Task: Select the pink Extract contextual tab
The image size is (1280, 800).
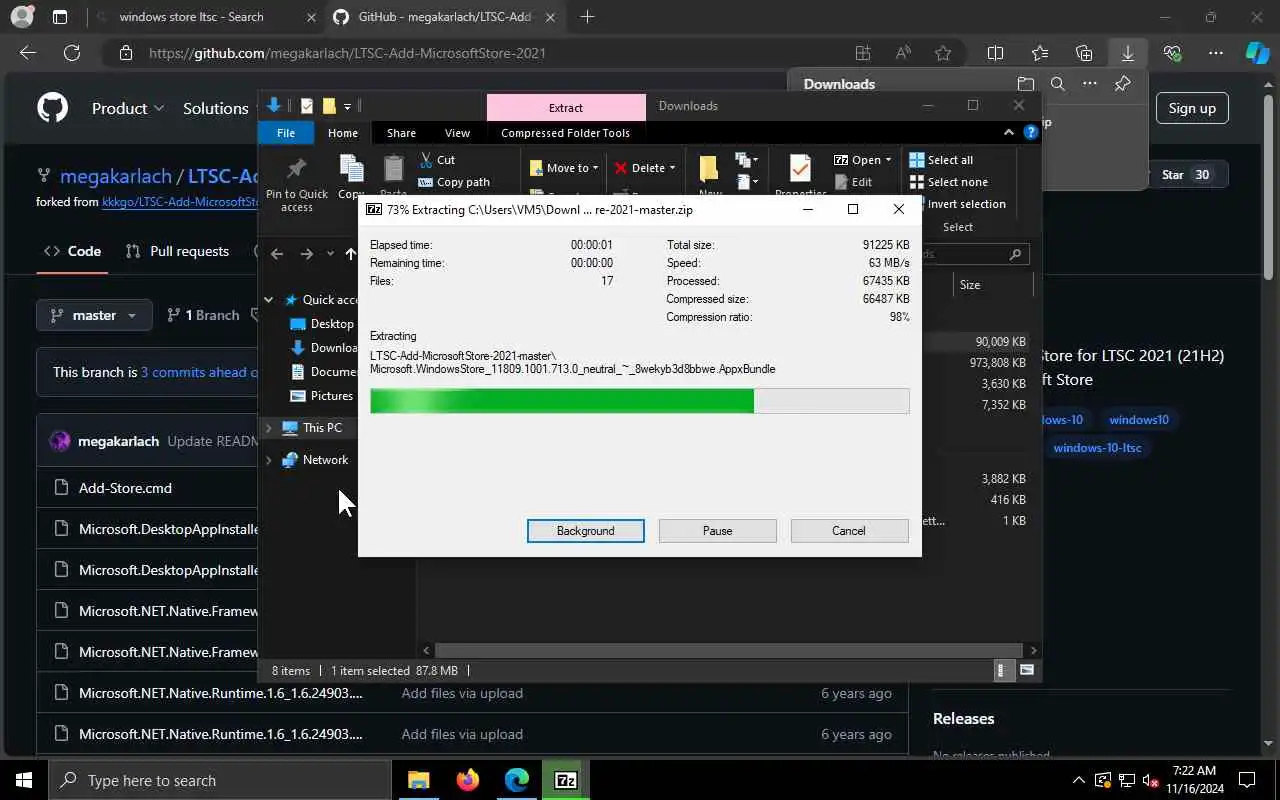Action: click(566, 107)
